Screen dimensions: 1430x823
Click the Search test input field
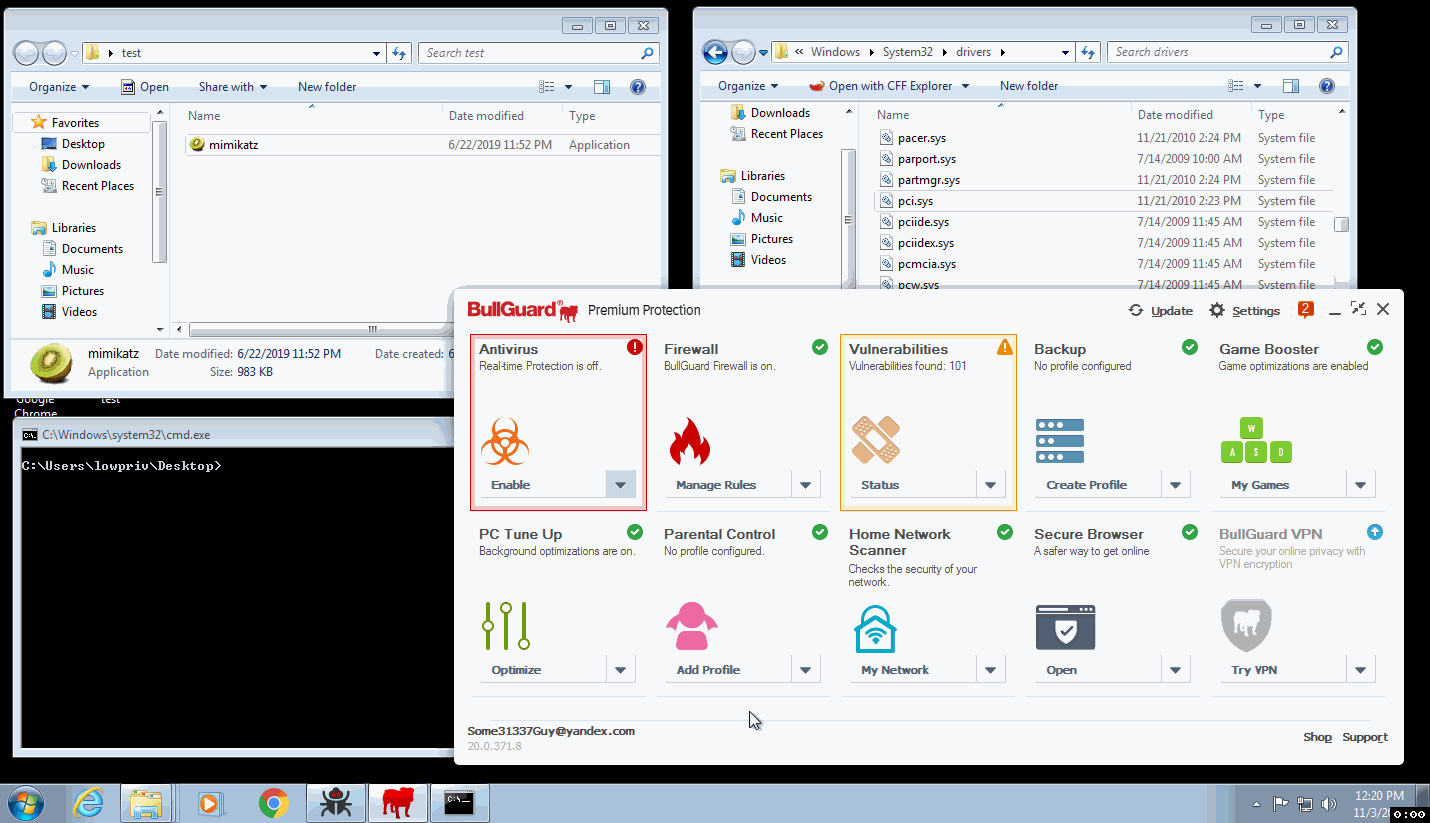point(538,53)
